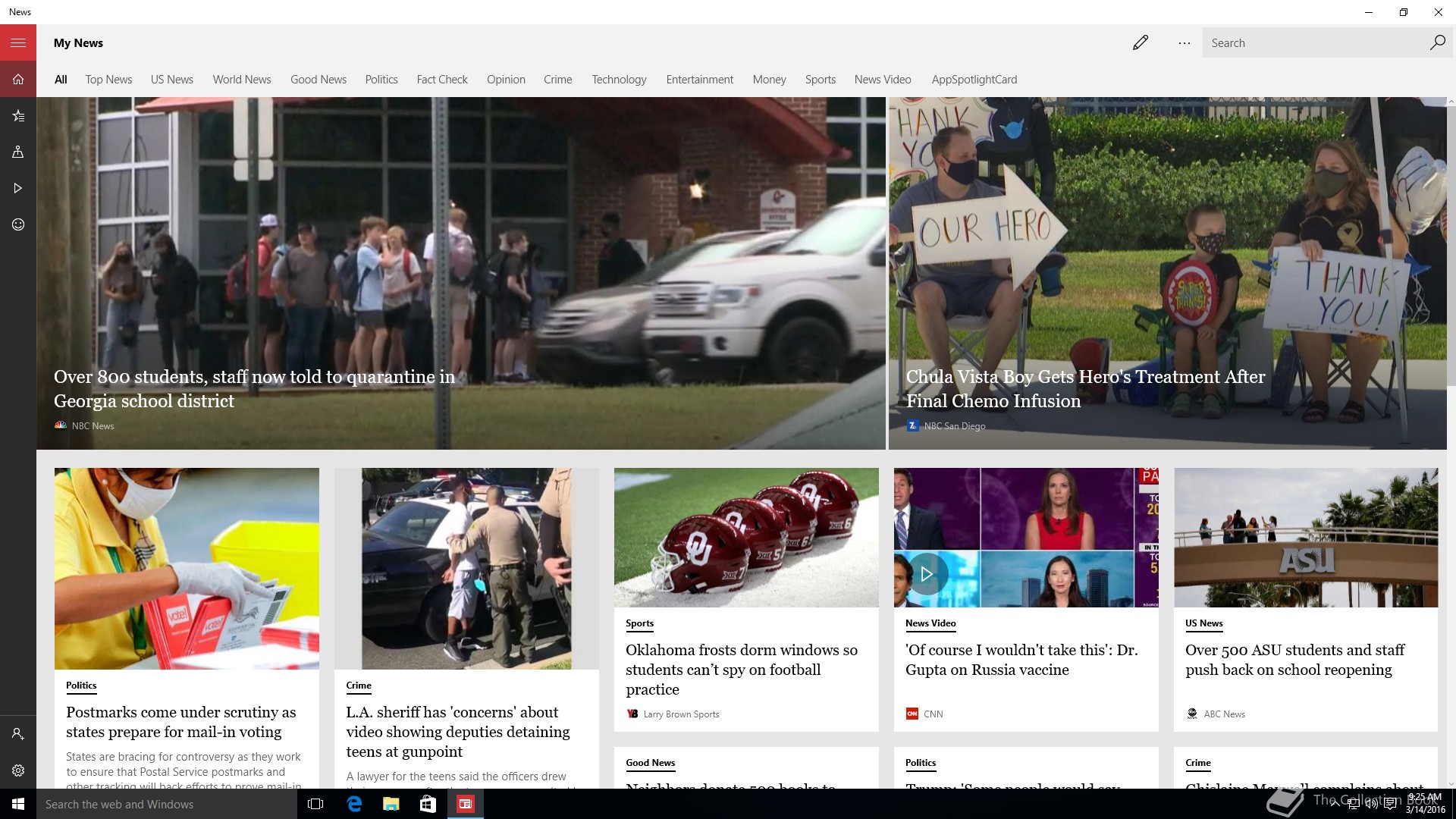Open Task View on the taskbar
This screenshot has width=1456, height=819.
click(315, 804)
